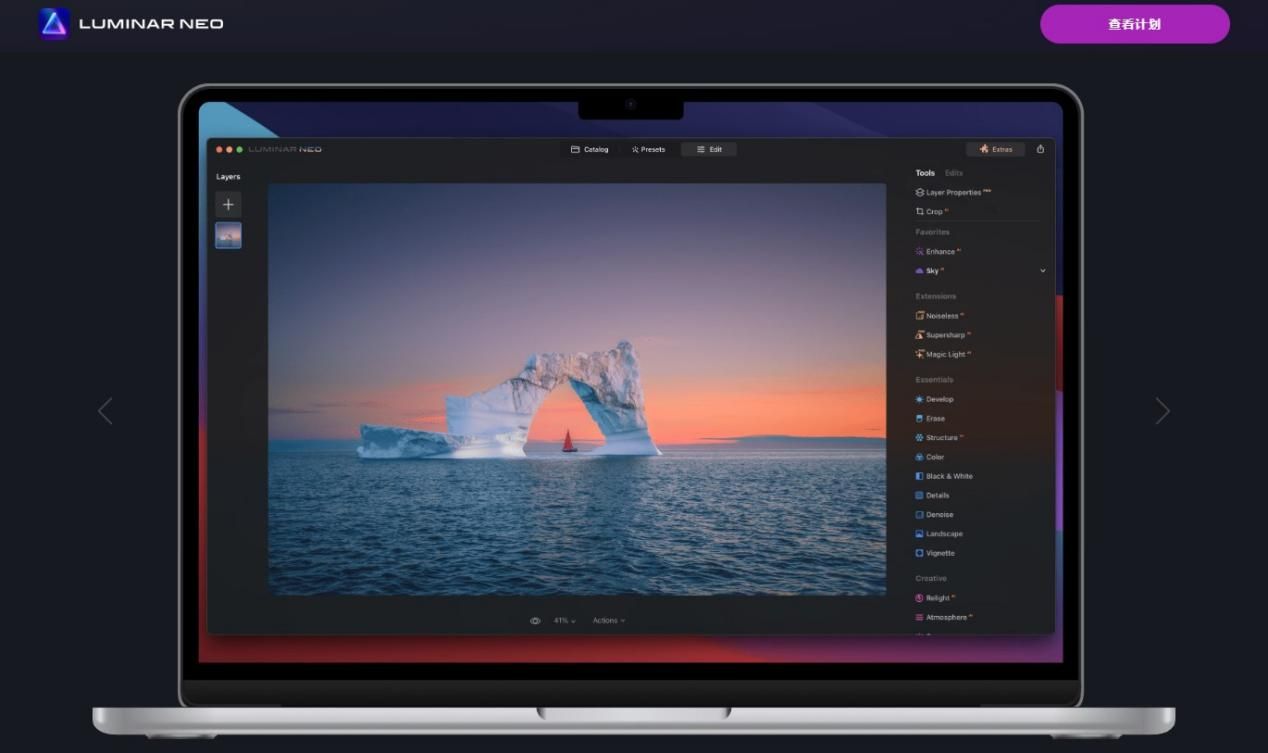Screen dimensions: 1268x753
Task: Open the Supersharp extension
Action: 943,335
